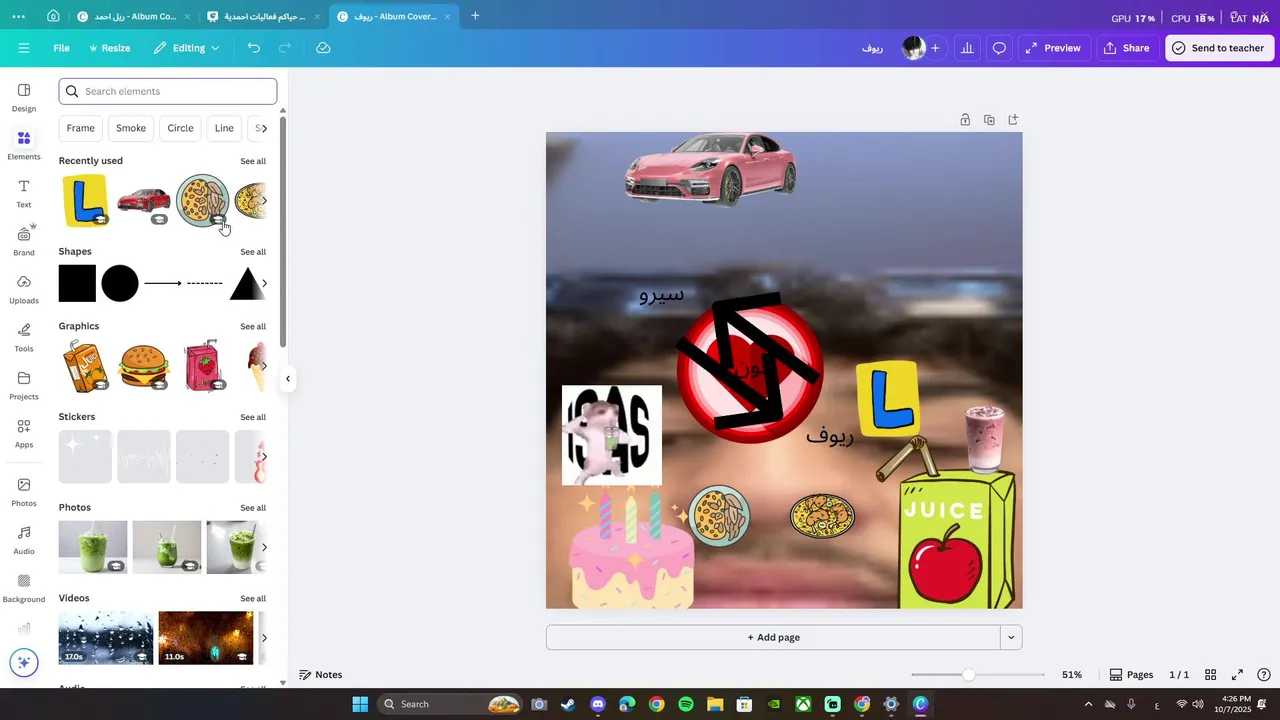Open Discord from the taskbar
The height and width of the screenshot is (720, 1280).
click(598, 704)
